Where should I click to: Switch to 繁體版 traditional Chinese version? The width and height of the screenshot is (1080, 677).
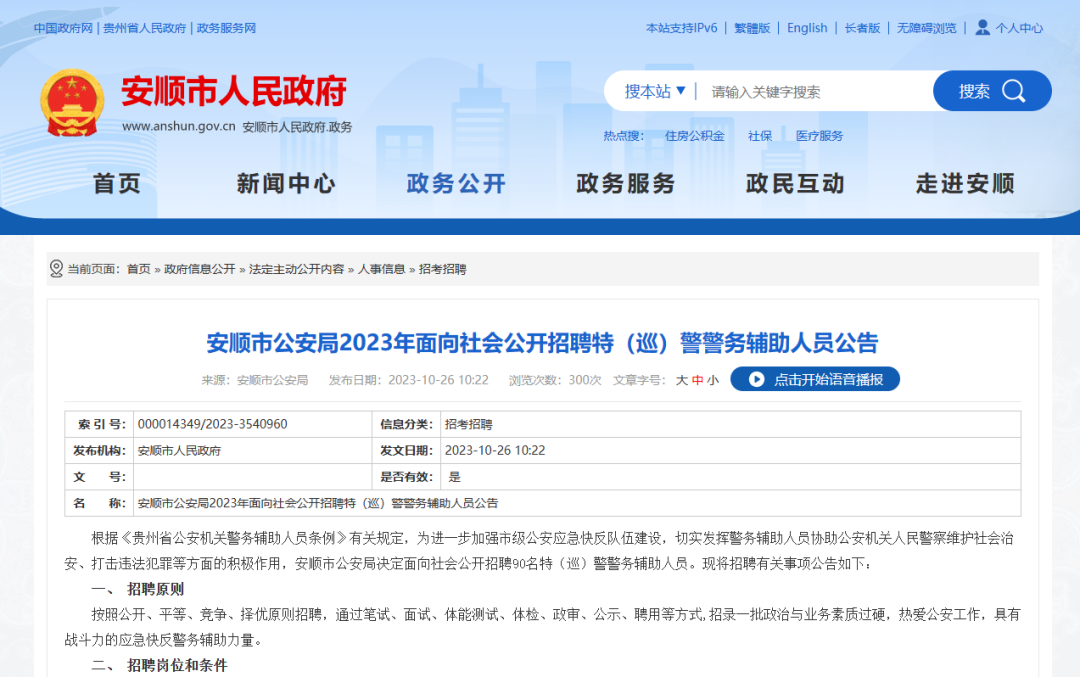pos(752,27)
